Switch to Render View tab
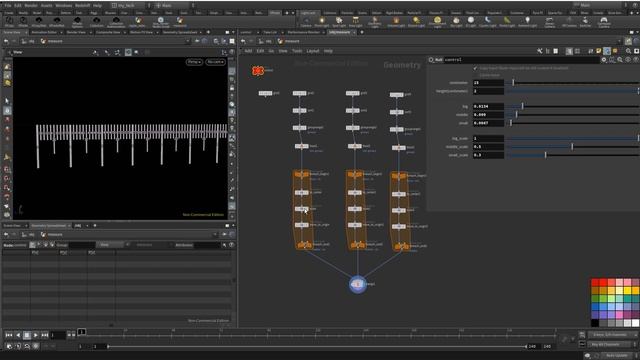640x360 pixels. [x=76, y=32]
